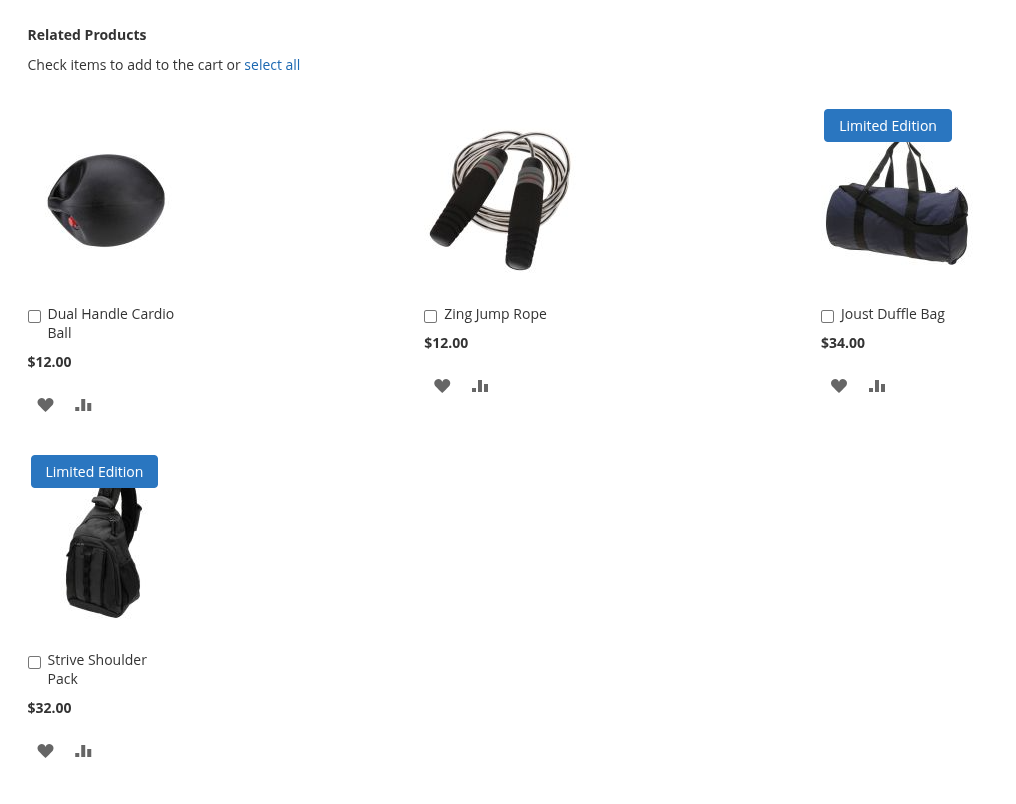Click the select all link
Image resolution: width=1016 pixels, height=804 pixels.
[272, 65]
